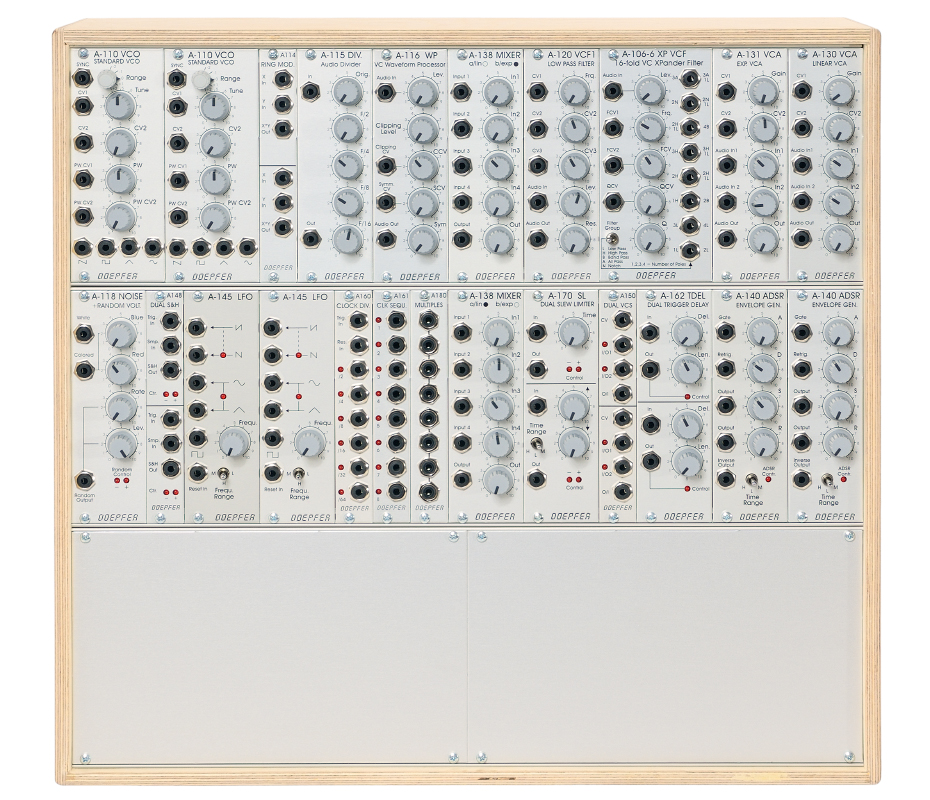The width and height of the screenshot is (930, 800).
Task: Click the Orig. knob on A-115 Audio Divider
Action: point(347,93)
